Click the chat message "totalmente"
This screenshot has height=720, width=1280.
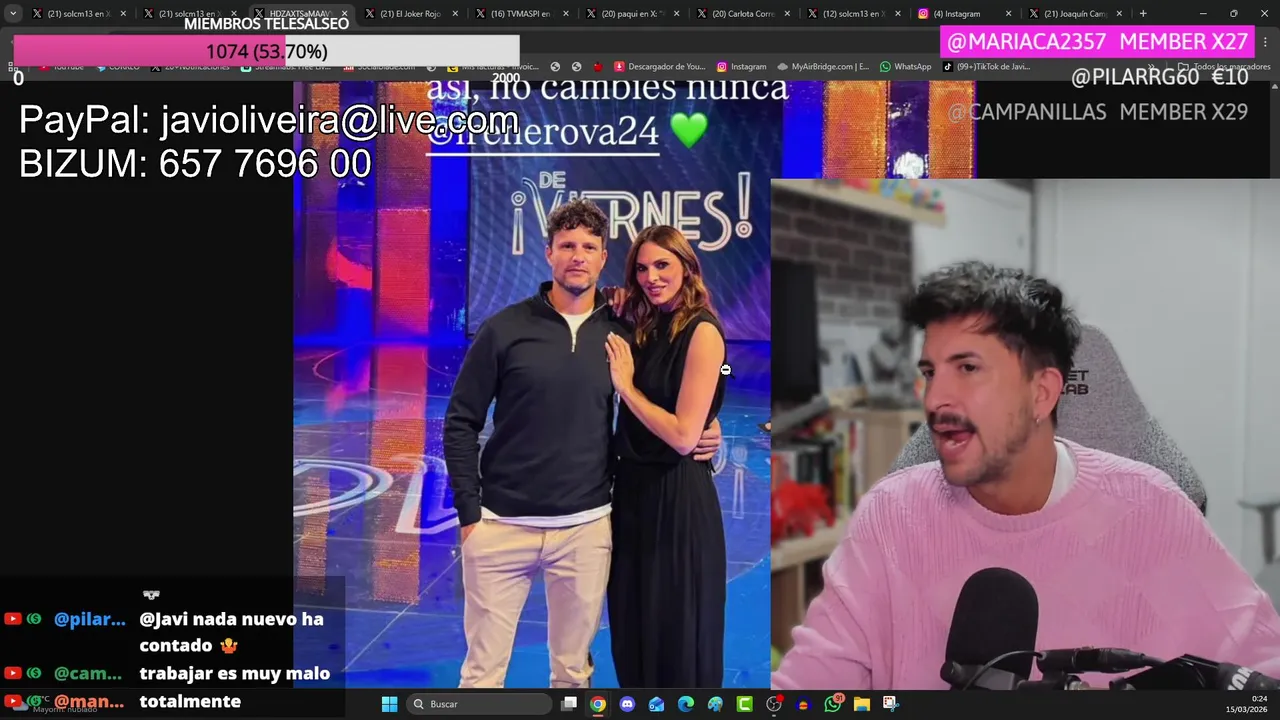190,702
